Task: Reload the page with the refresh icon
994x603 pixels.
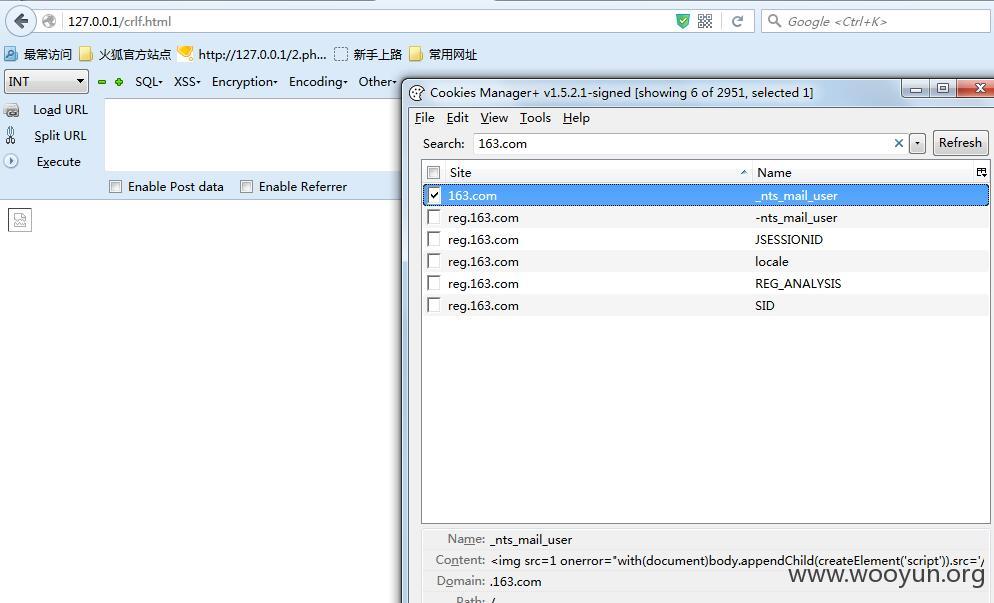Action: [737, 21]
